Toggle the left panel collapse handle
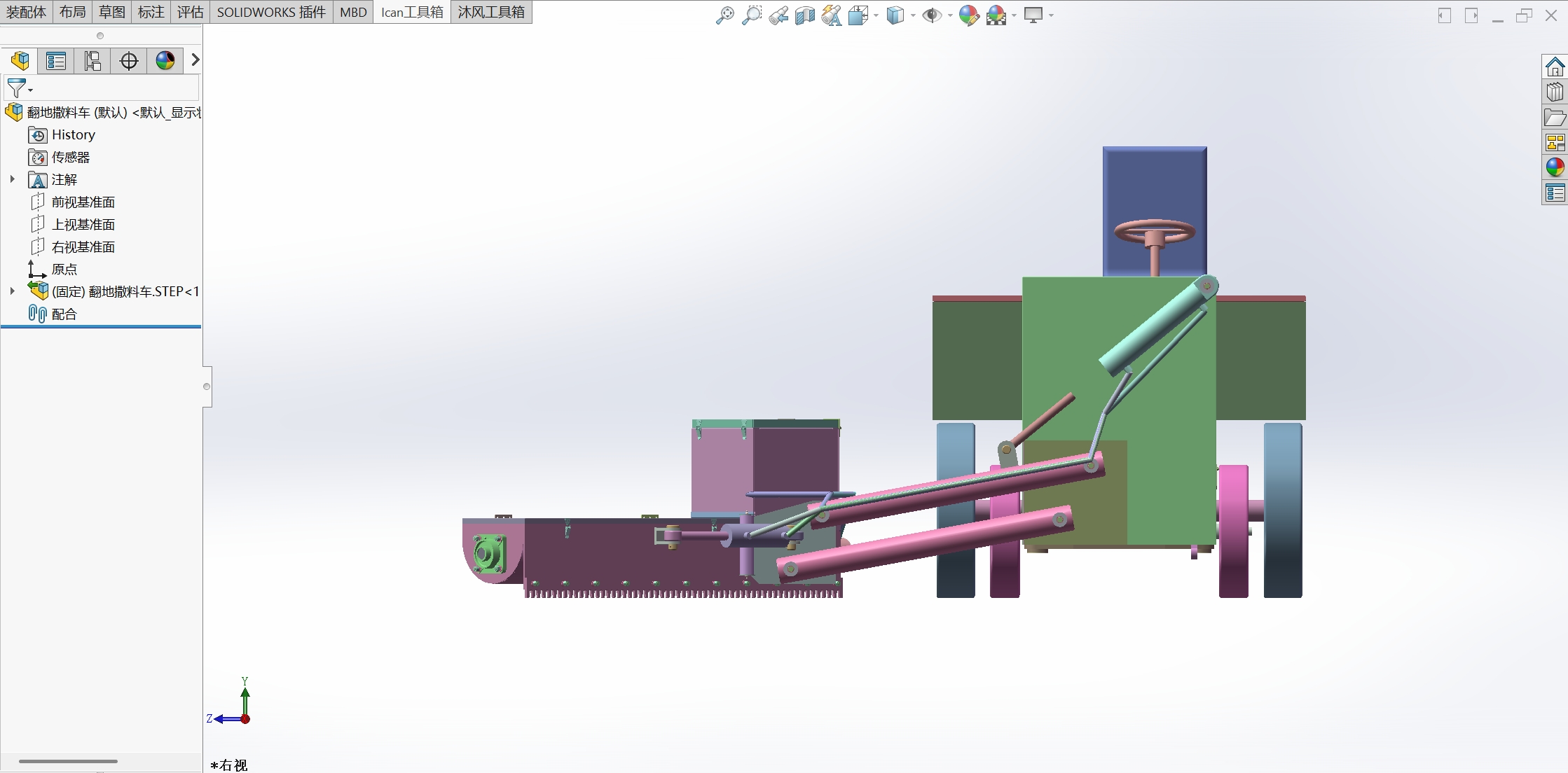 click(x=207, y=386)
